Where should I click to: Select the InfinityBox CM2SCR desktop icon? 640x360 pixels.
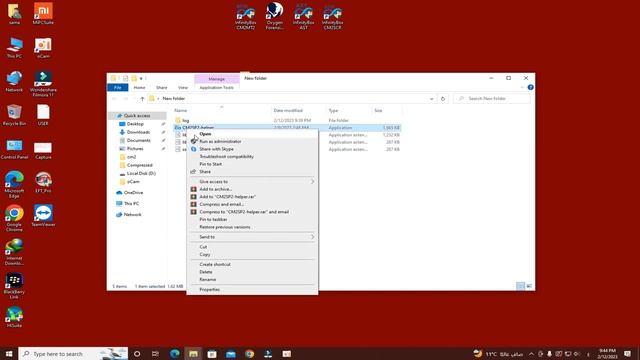332,16
